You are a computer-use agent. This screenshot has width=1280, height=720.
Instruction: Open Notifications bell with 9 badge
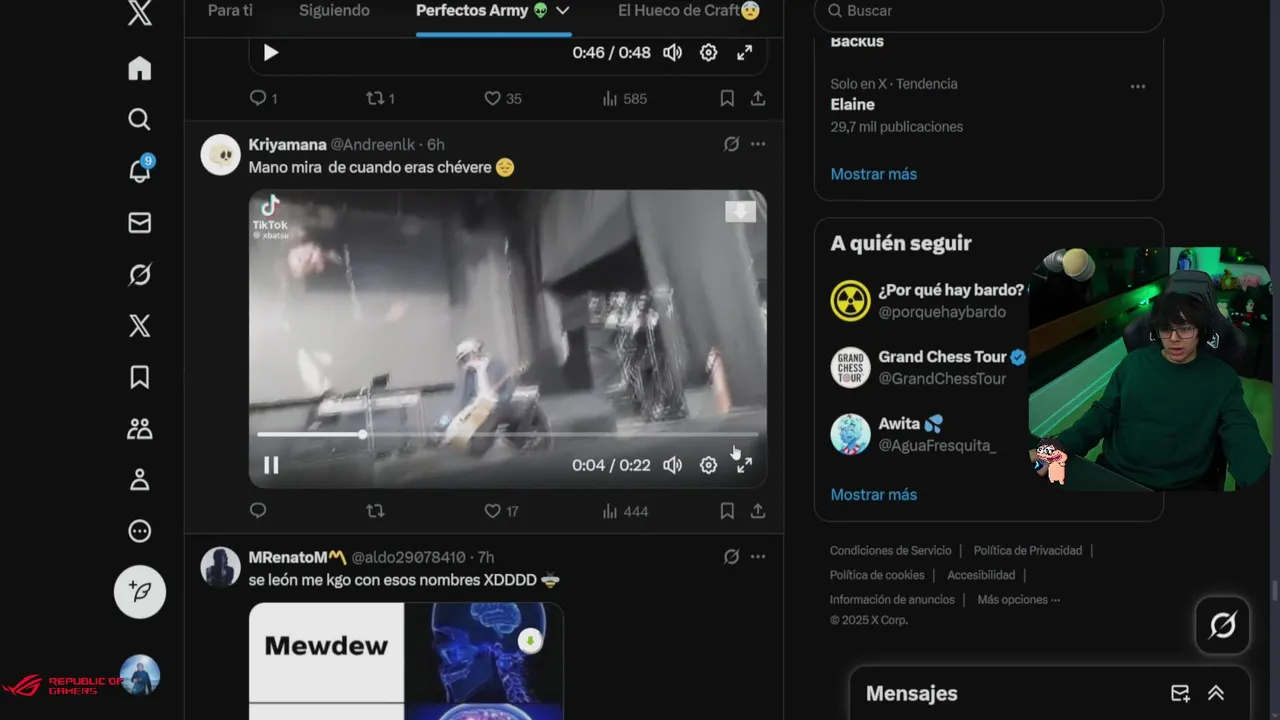(140, 170)
